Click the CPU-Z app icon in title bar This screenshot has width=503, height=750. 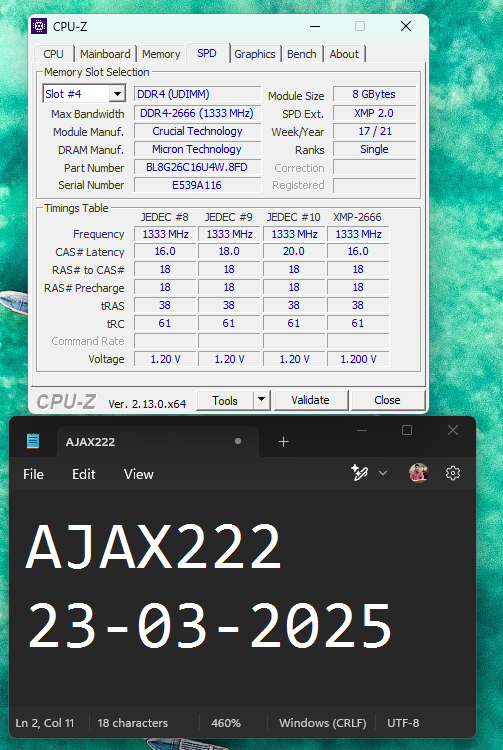39,26
